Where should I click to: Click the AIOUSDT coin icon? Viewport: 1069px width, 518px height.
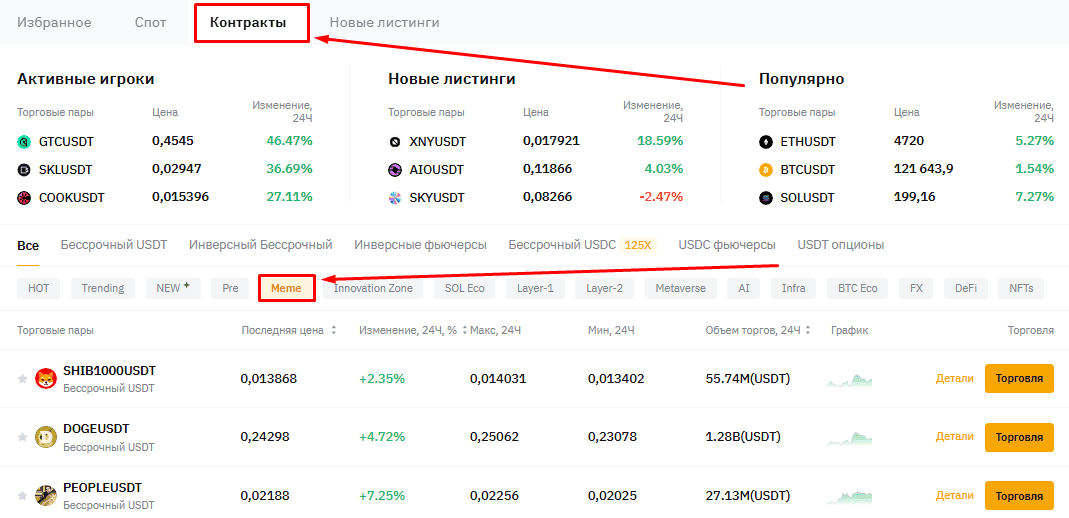click(x=395, y=170)
